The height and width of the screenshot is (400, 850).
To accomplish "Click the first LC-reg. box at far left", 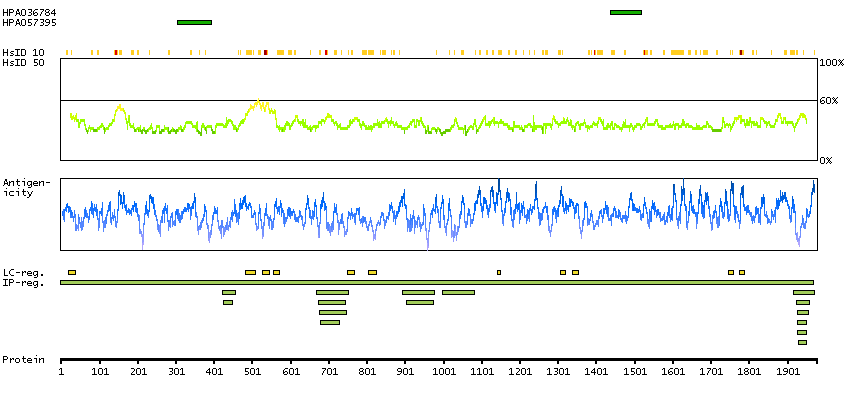I will [72, 272].
